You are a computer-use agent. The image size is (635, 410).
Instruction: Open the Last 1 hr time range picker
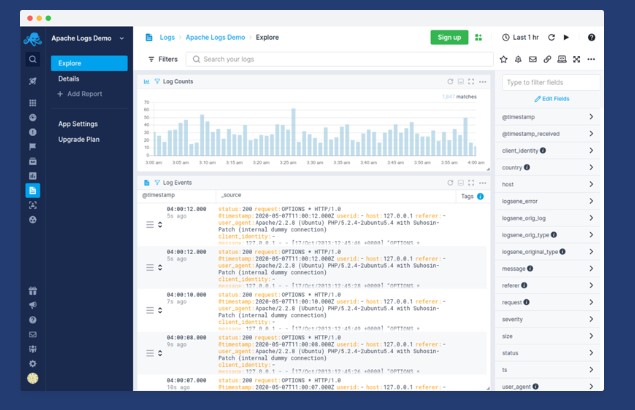click(x=520, y=37)
